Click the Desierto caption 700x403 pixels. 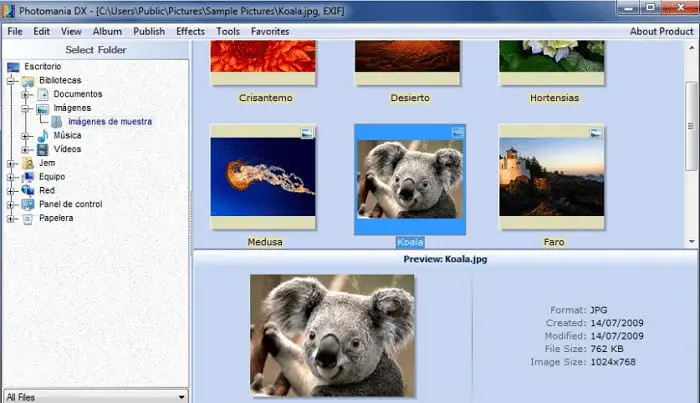(410, 98)
